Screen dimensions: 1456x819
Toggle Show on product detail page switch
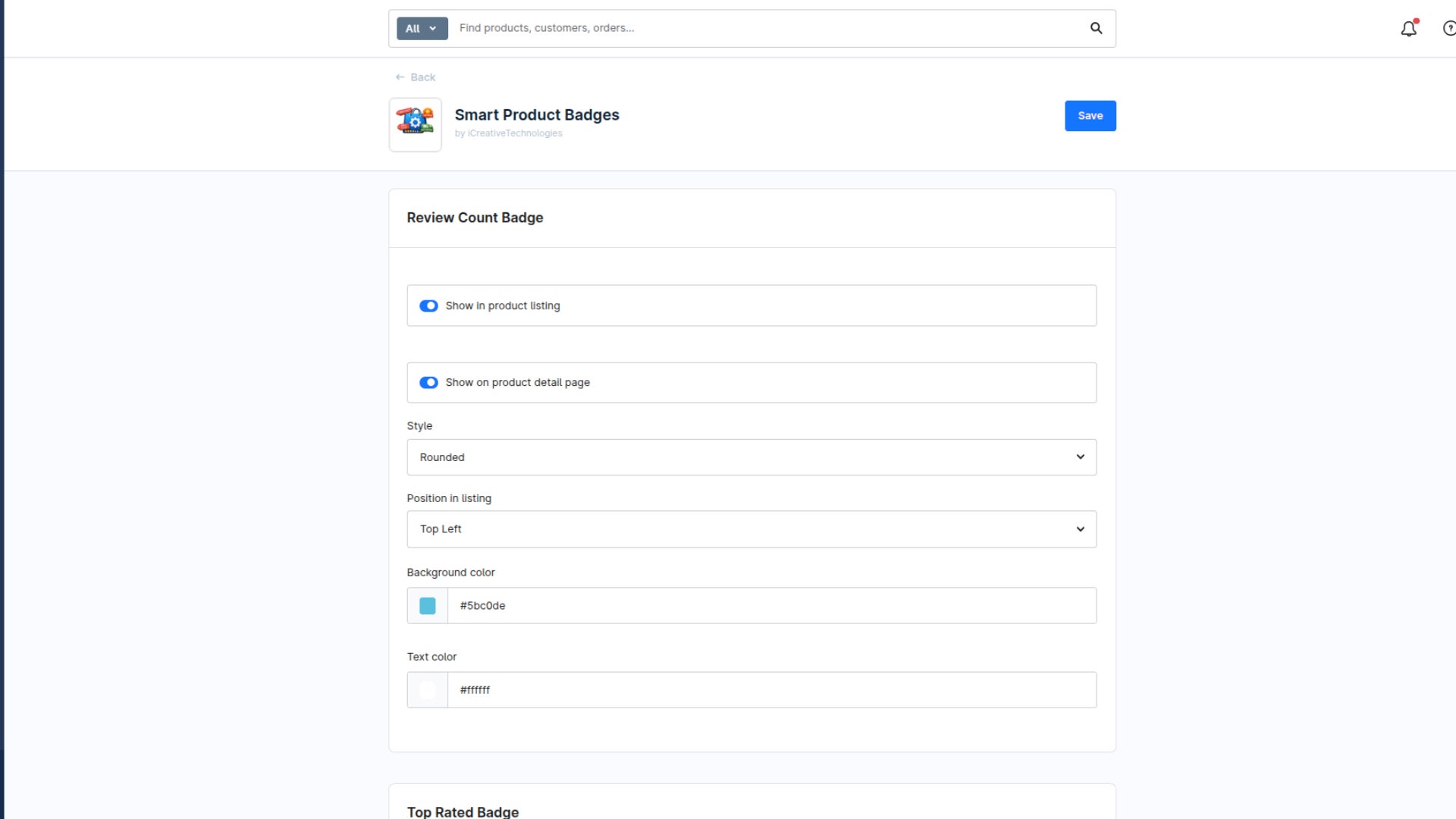click(x=428, y=382)
